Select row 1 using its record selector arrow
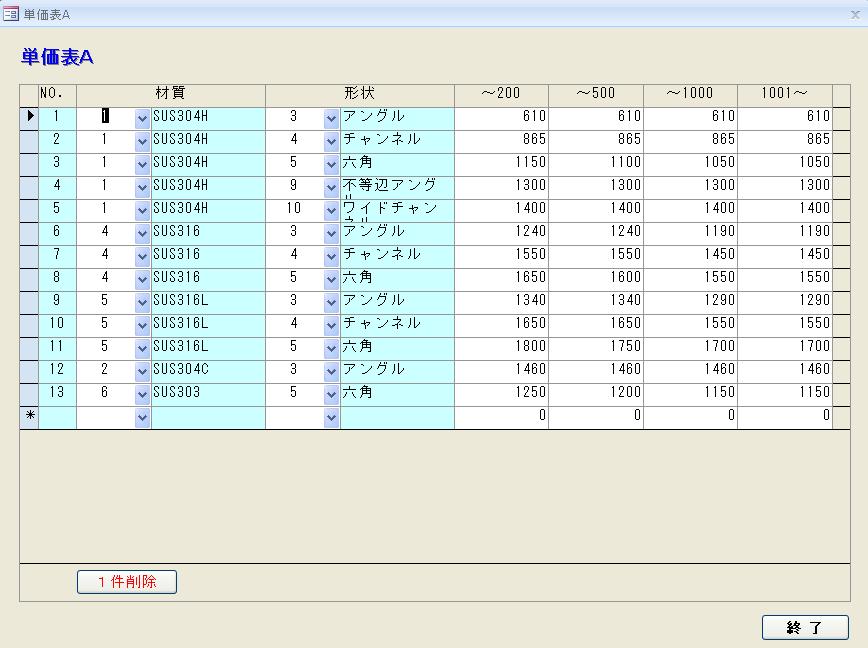This screenshot has height=648, width=868. pyautogui.click(x=29, y=117)
